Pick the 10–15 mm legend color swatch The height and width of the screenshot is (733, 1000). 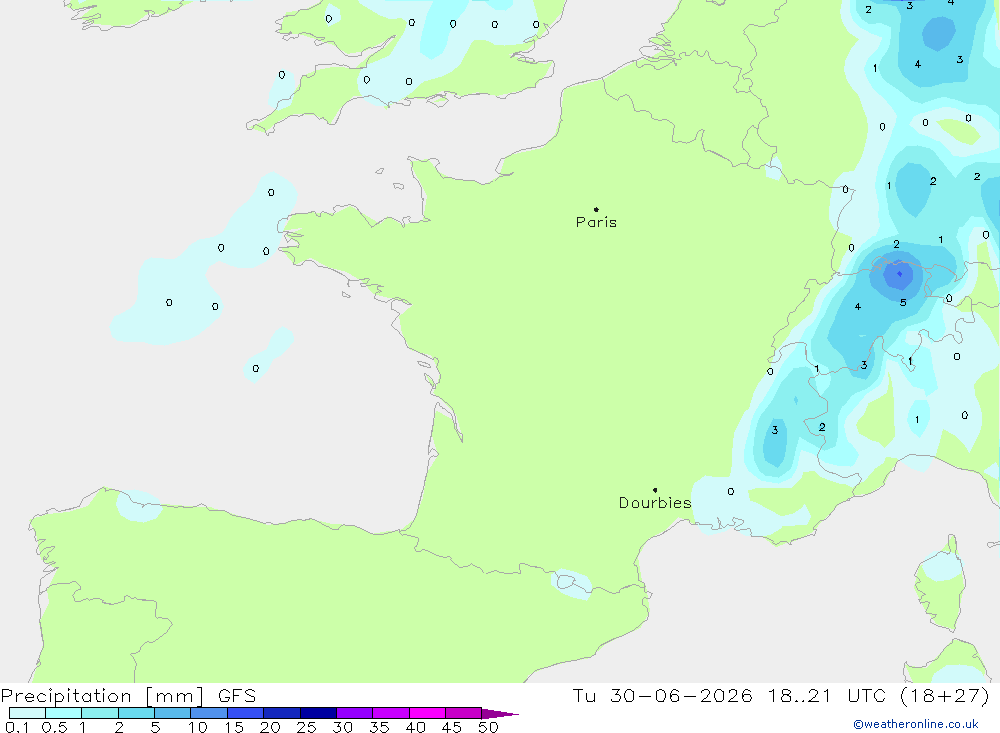(209, 713)
